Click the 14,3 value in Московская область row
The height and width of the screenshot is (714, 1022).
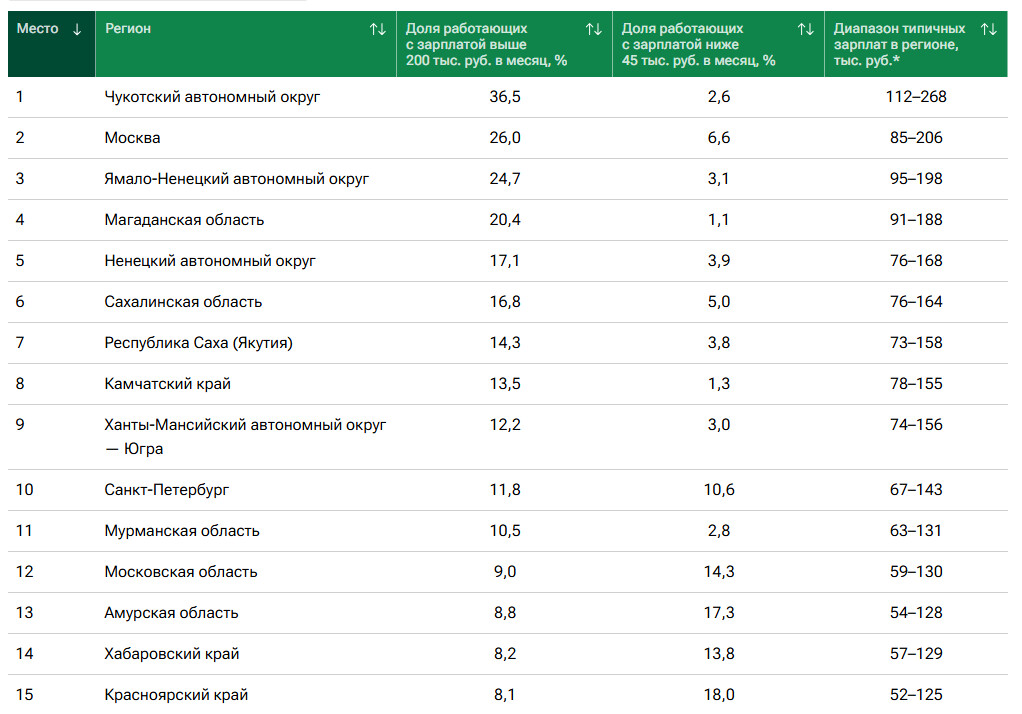[718, 572]
